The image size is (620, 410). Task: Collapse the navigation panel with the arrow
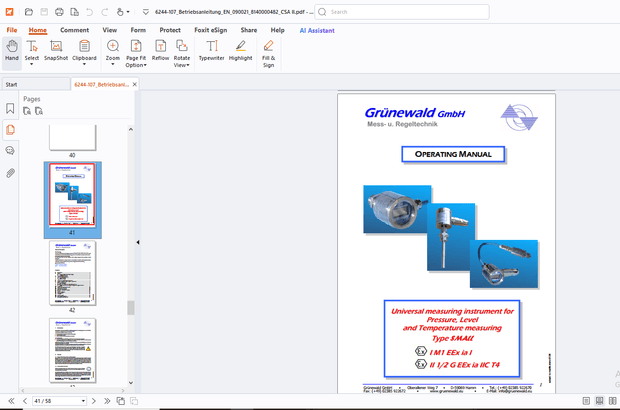point(138,242)
